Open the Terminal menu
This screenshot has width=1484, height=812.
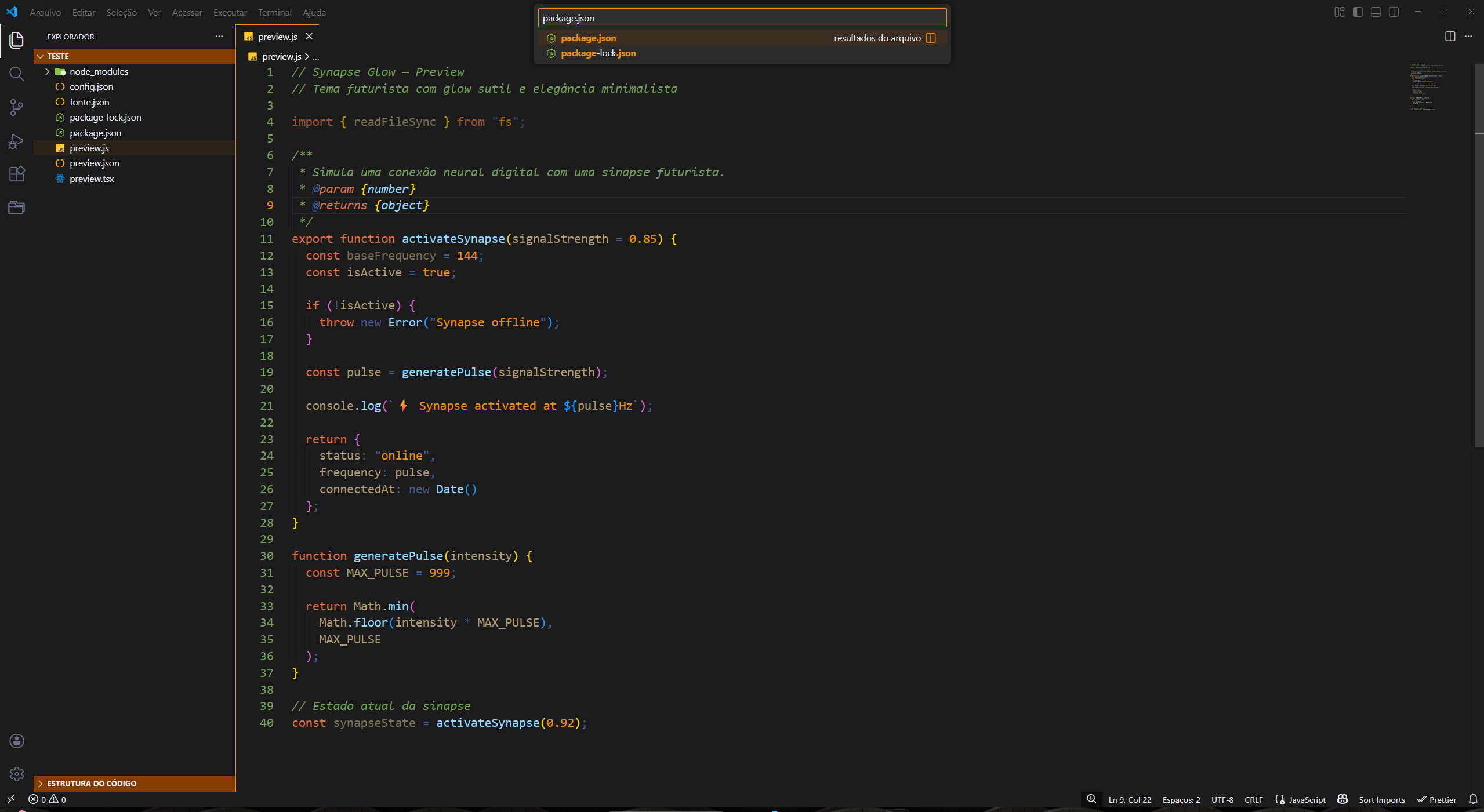coord(274,12)
